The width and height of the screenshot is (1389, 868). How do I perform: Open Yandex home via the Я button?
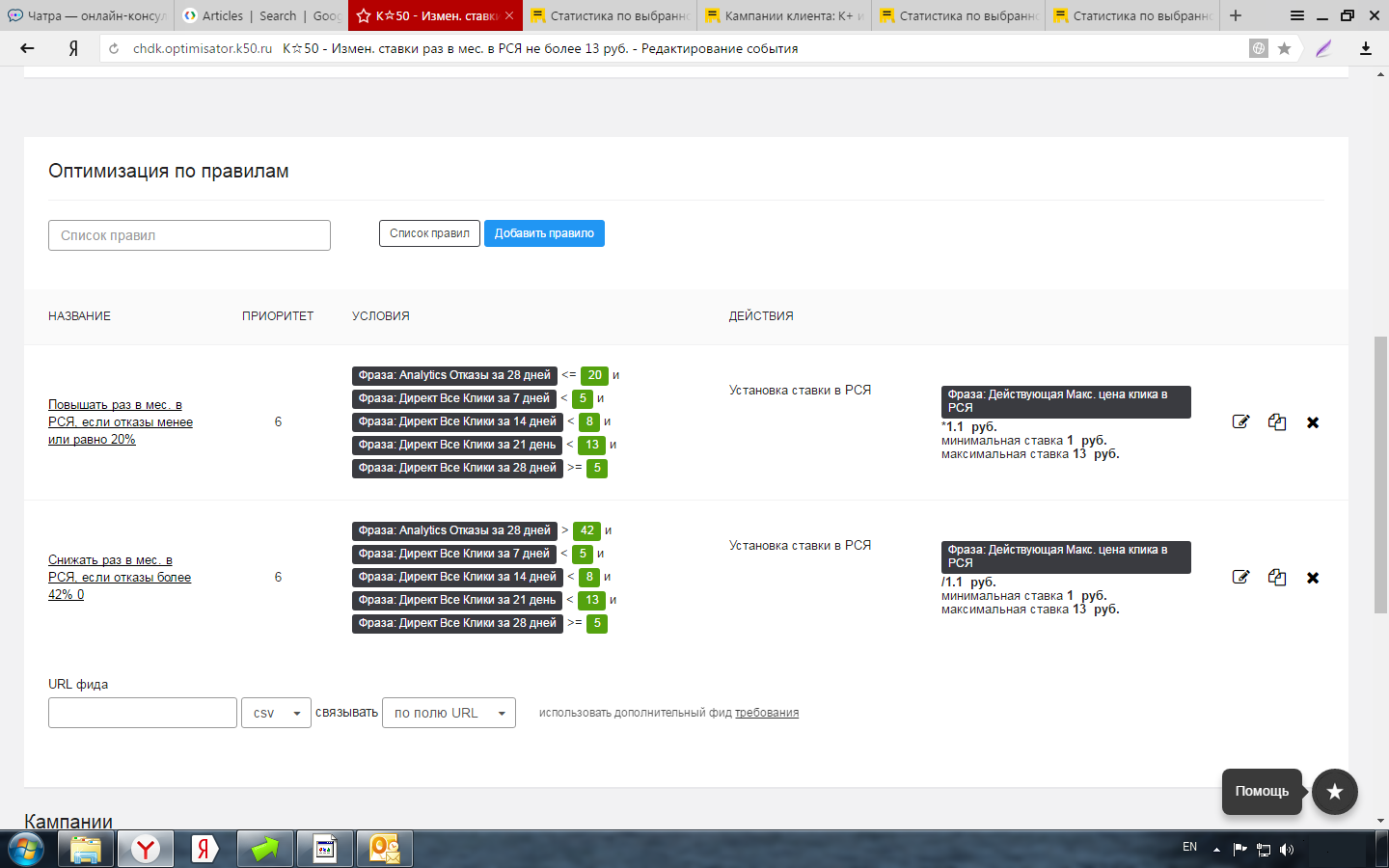click(x=73, y=48)
